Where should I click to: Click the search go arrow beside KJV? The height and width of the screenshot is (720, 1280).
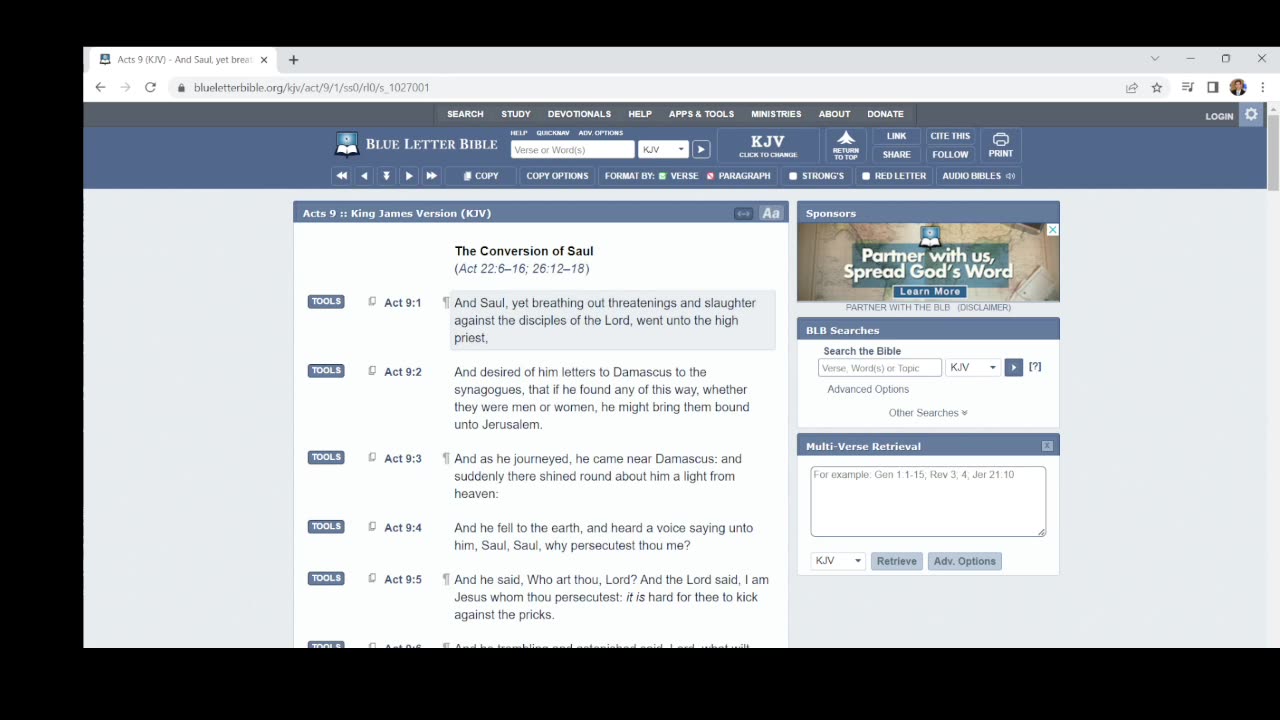coord(701,149)
